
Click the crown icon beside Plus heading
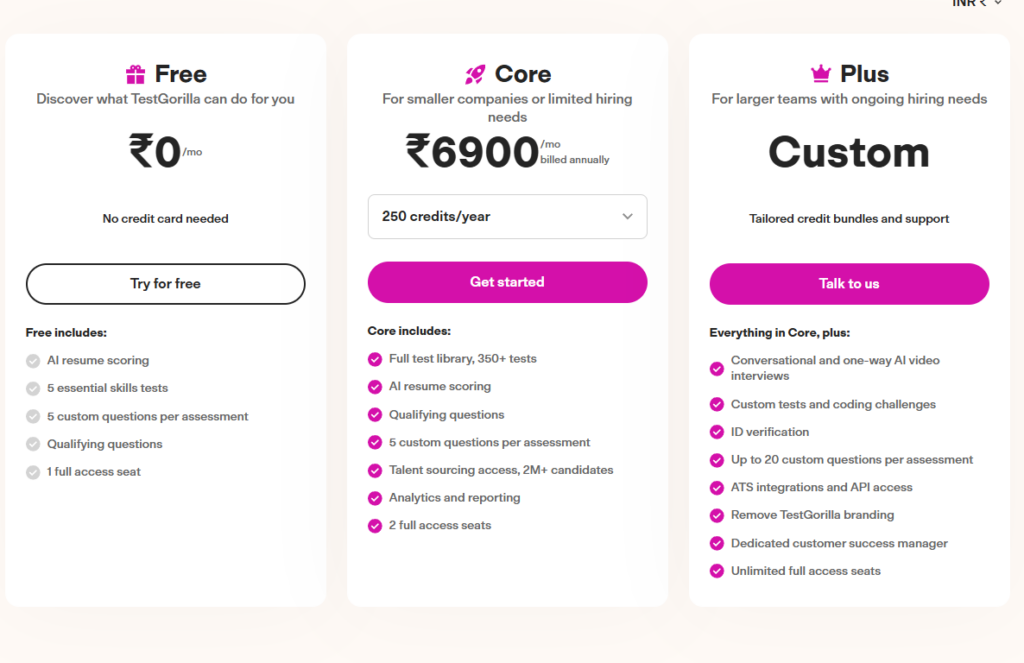819,72
